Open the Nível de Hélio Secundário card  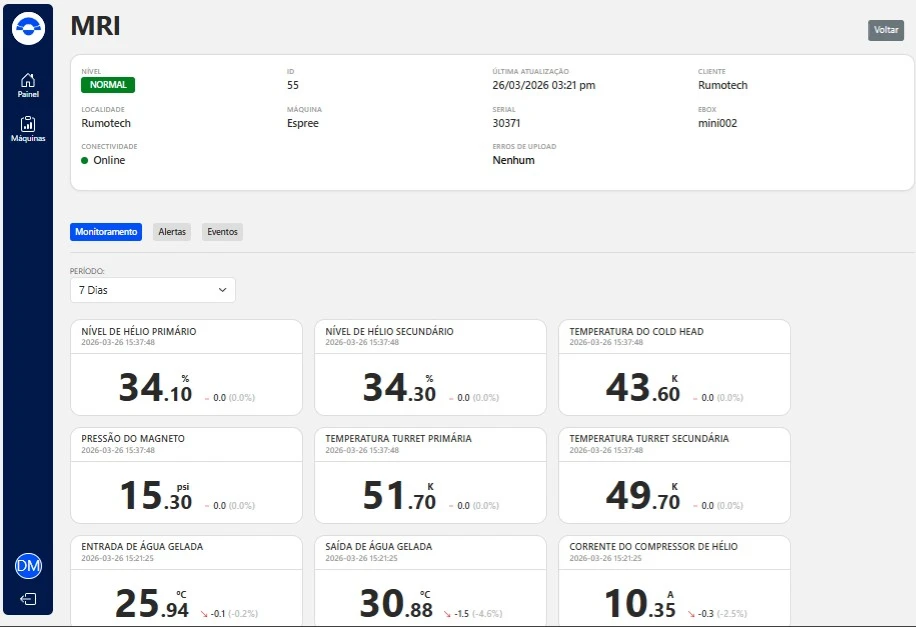[430, 367]
